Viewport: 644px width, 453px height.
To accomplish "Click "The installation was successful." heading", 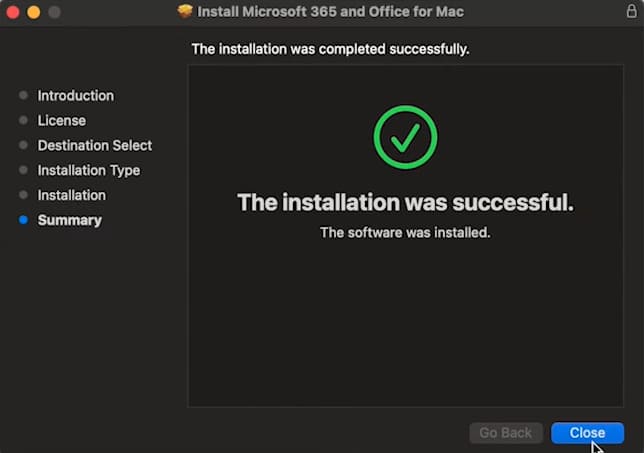I will click(x=405, y=203).
